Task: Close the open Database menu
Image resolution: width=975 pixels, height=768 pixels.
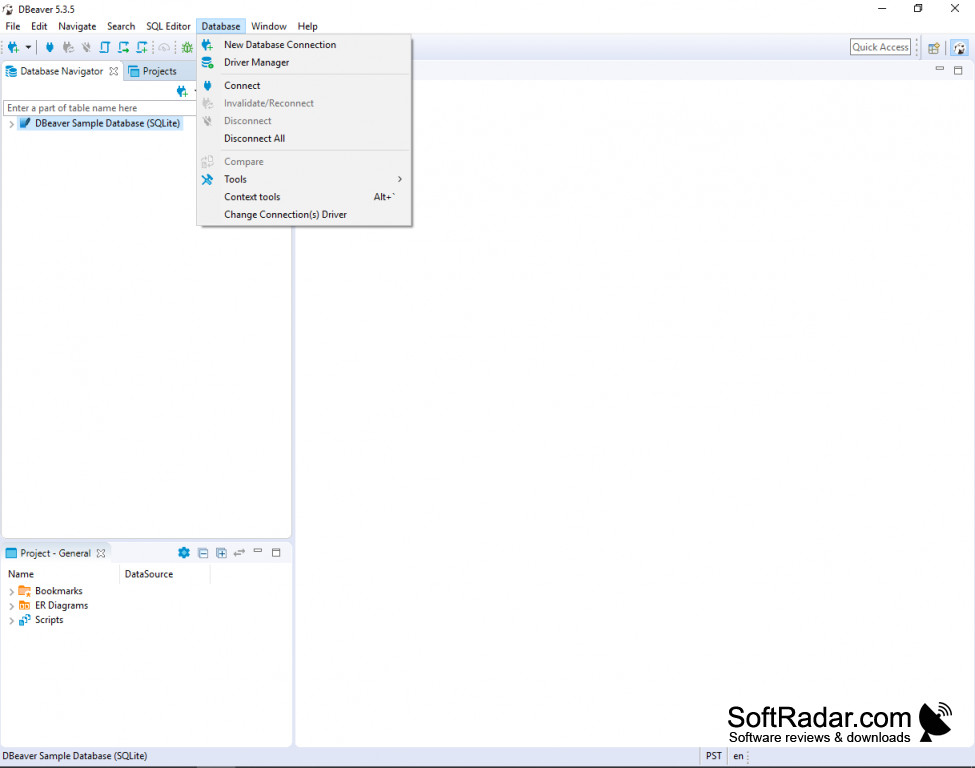Action: 221,26
